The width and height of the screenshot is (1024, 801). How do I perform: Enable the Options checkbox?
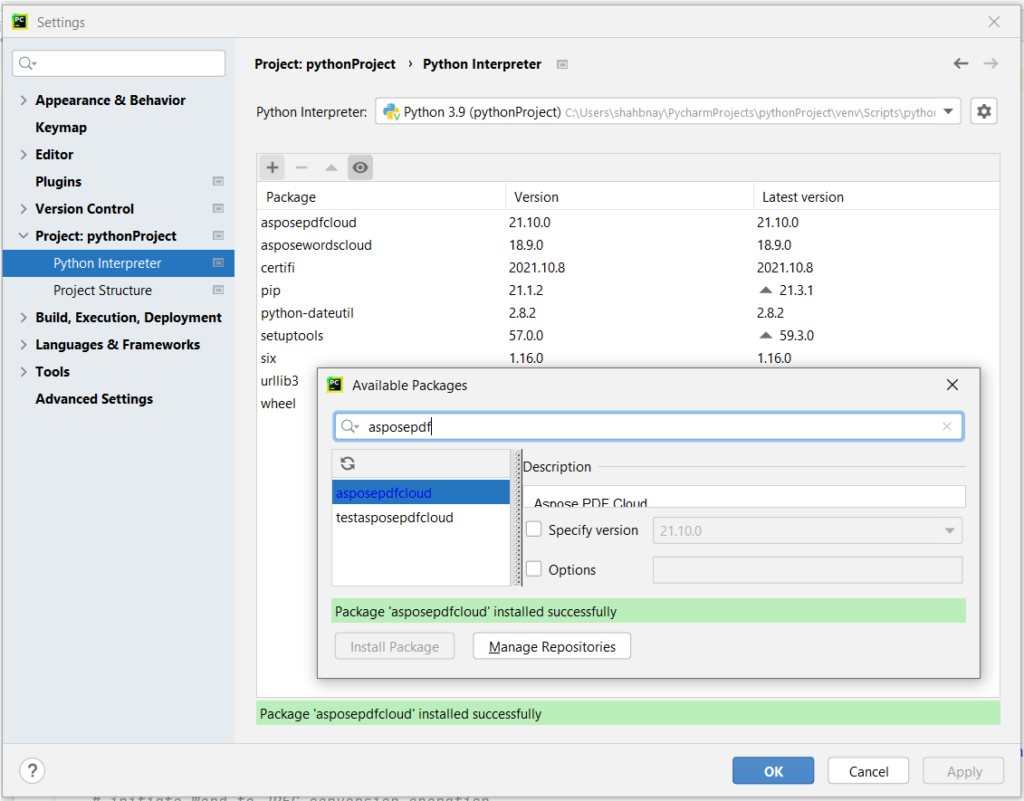534,569
